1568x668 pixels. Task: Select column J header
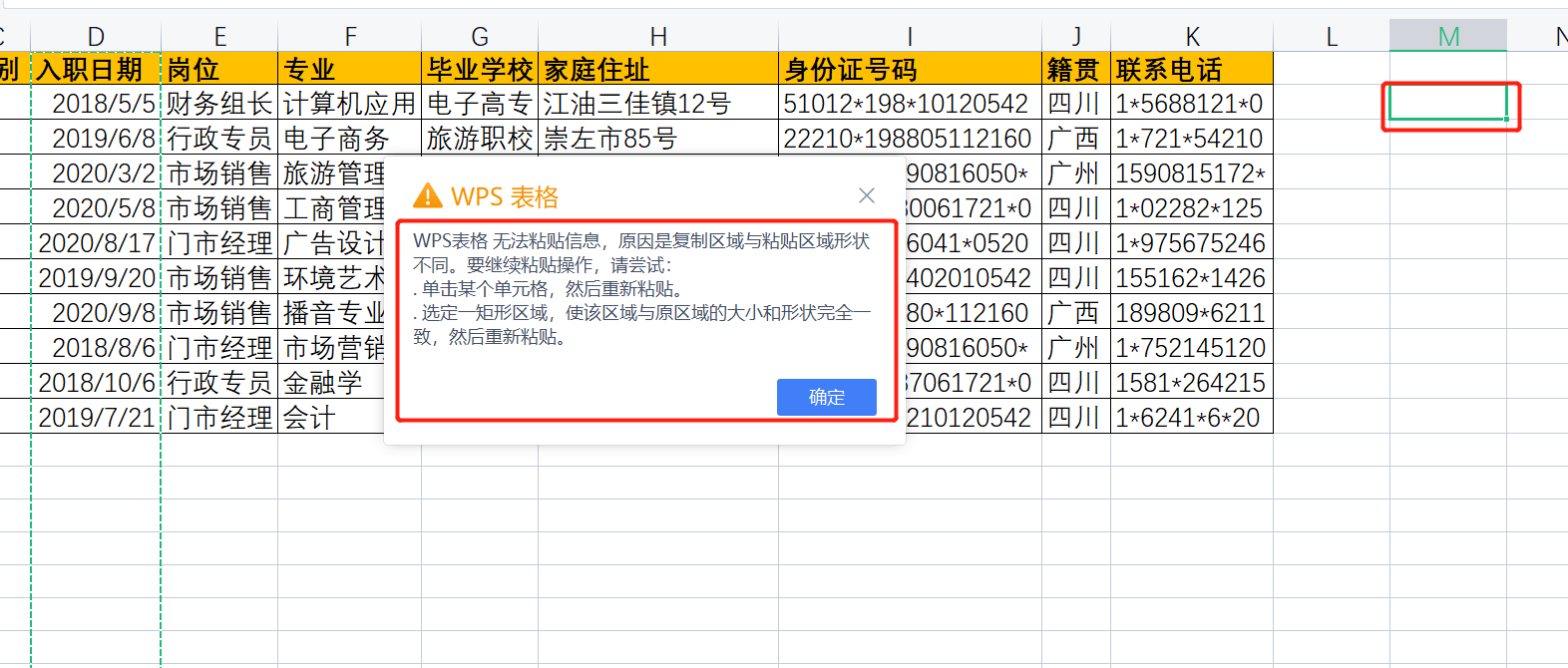click(x=1076, y=37)
